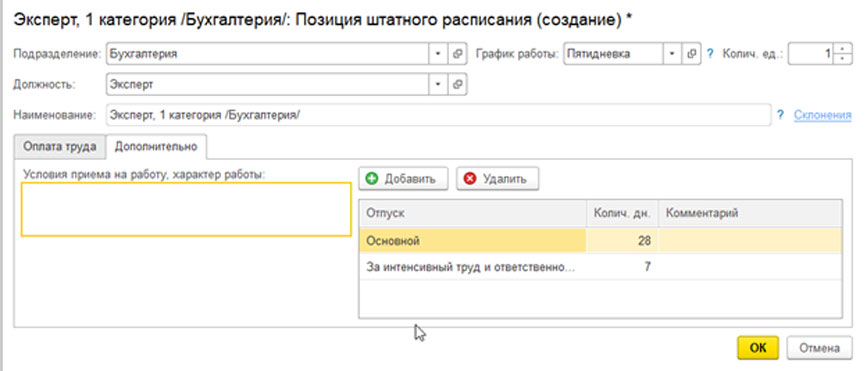The height and width of the screenshot is (371, 867).
Task: Click open icon next to Бухгалтерия field
Action: [x=457, y=54]
